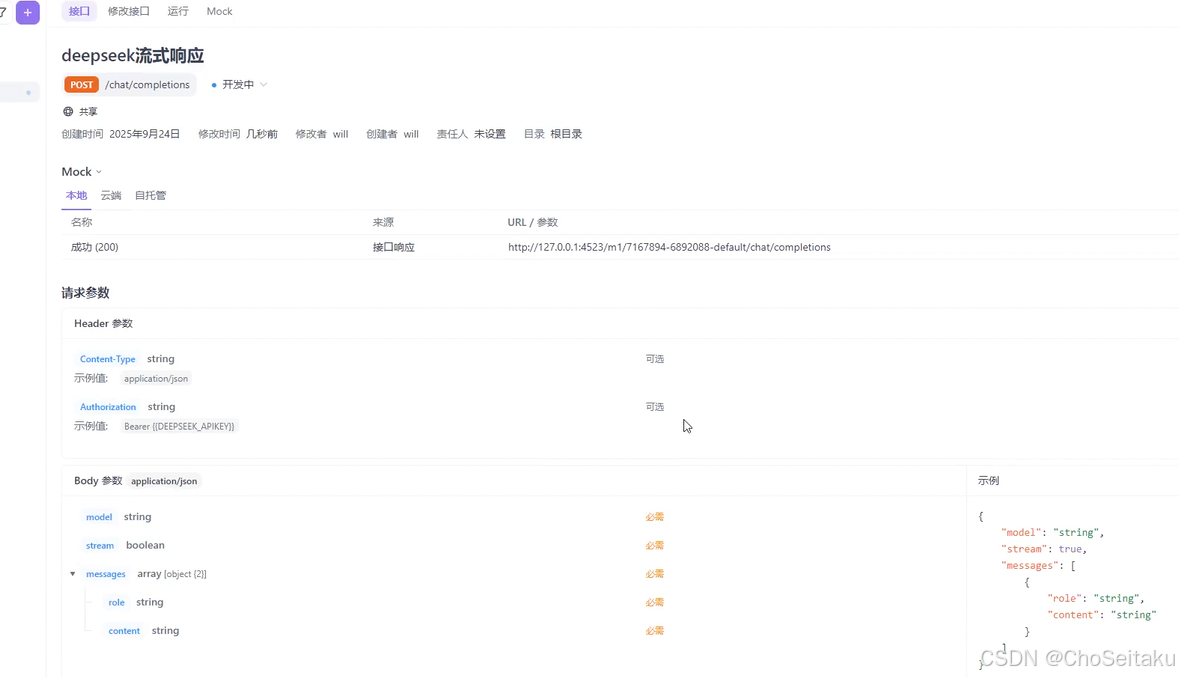Click the 共享 label

coord(89,111)
